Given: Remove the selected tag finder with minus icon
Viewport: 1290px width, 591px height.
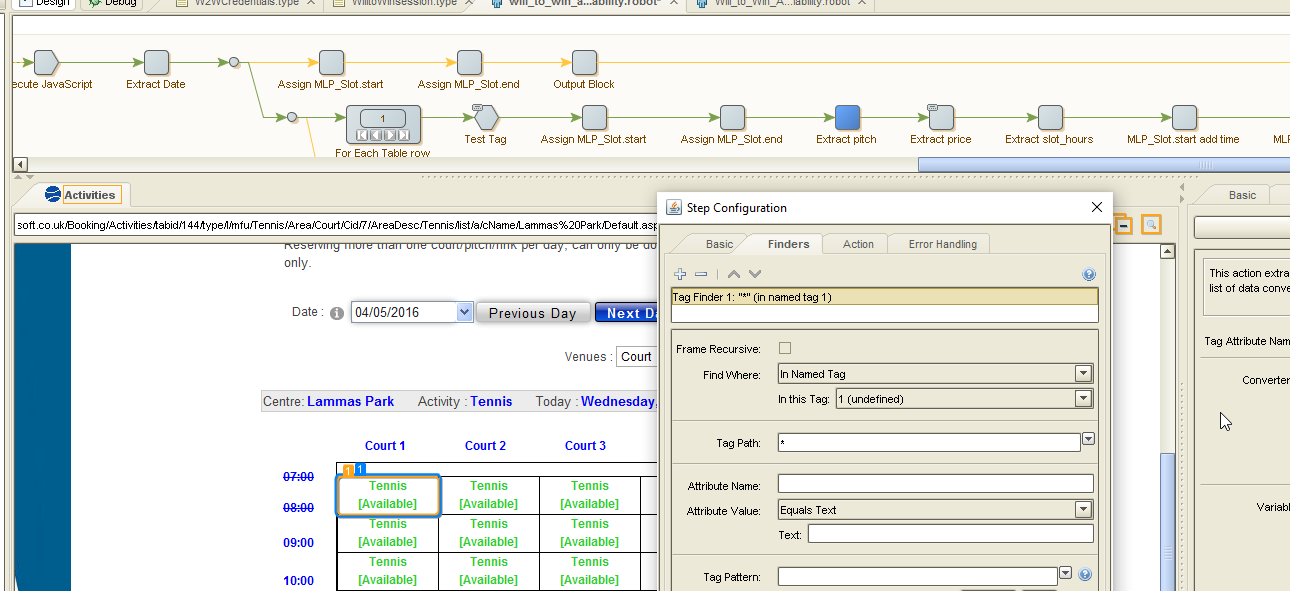Looking at the screenshot, I should [x=701, y=274].
